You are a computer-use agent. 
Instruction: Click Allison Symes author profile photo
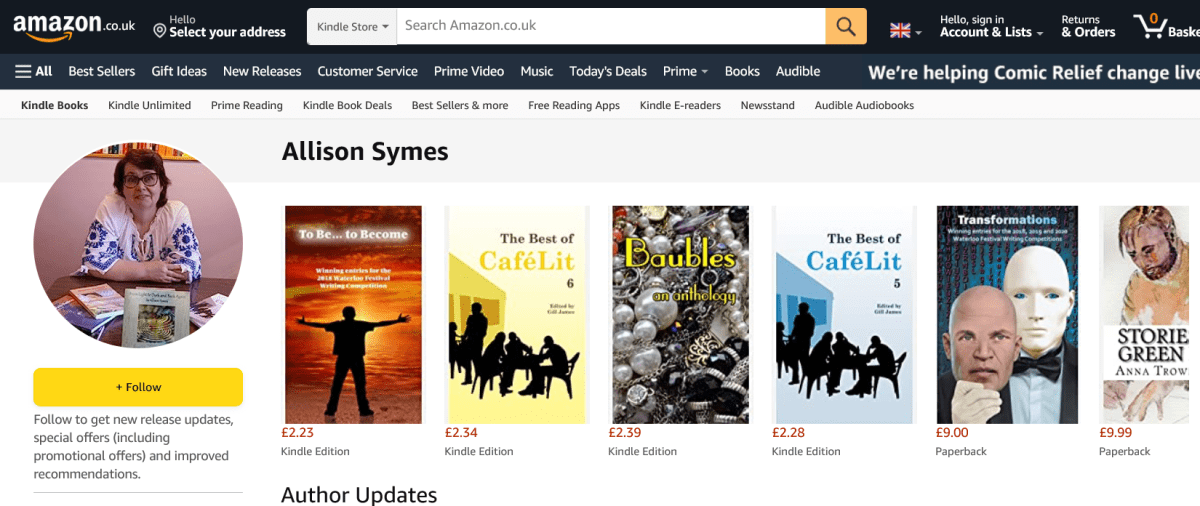click(138, 244)
